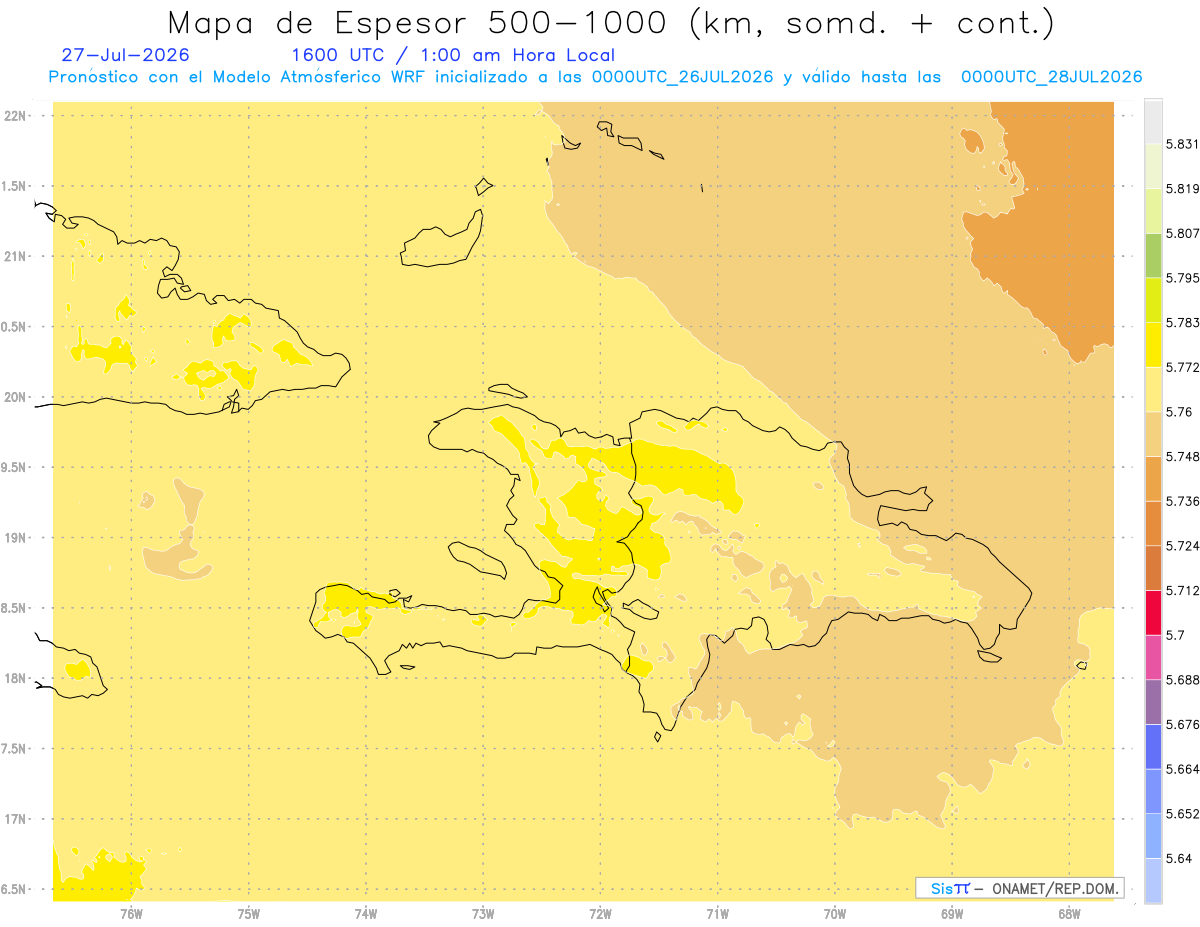Screen dimensions: 1200x927
Task: Click the 74W longitude label
Action: (366, 913)
